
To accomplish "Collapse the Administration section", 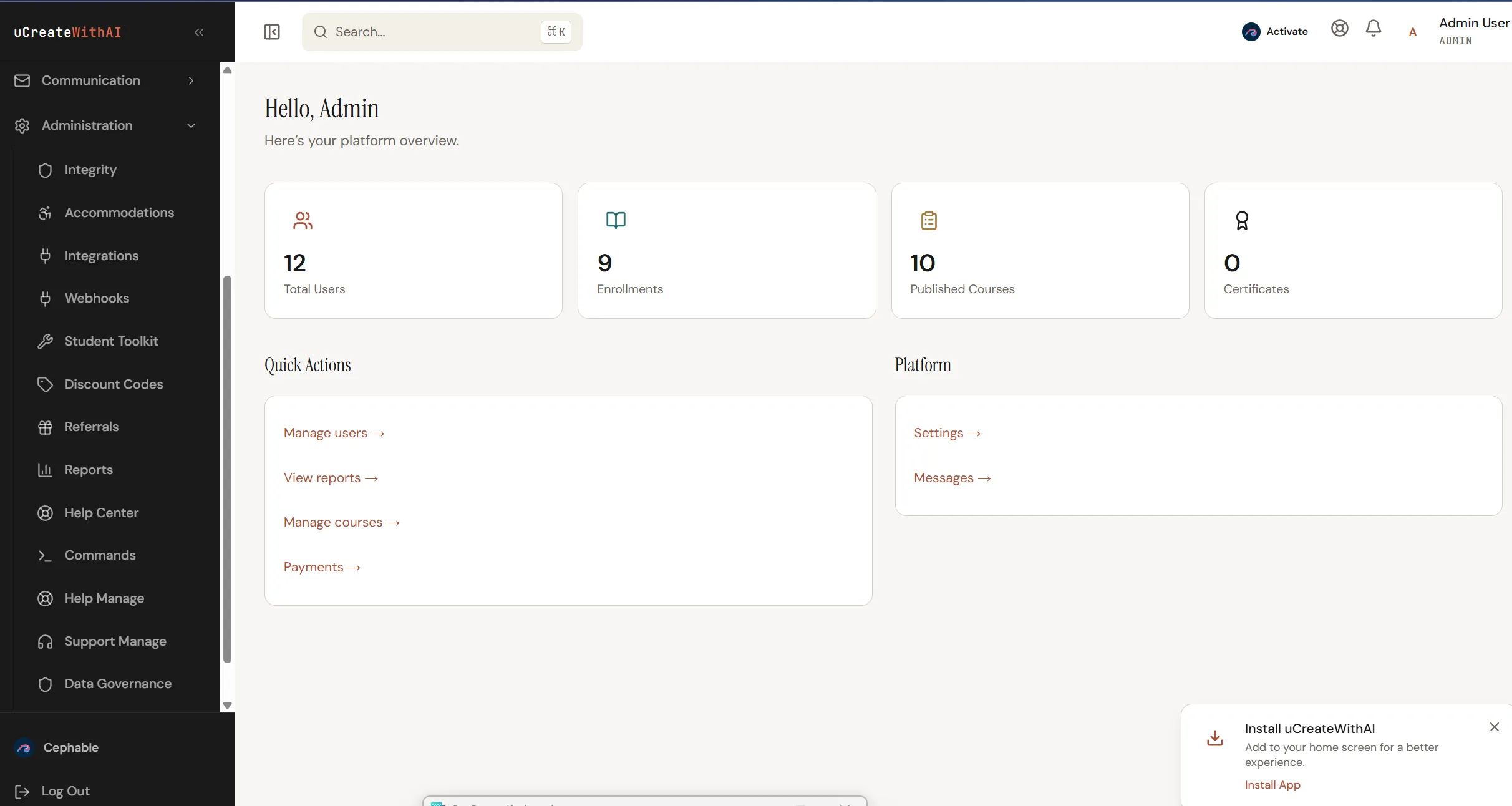I will pos(87,125).
